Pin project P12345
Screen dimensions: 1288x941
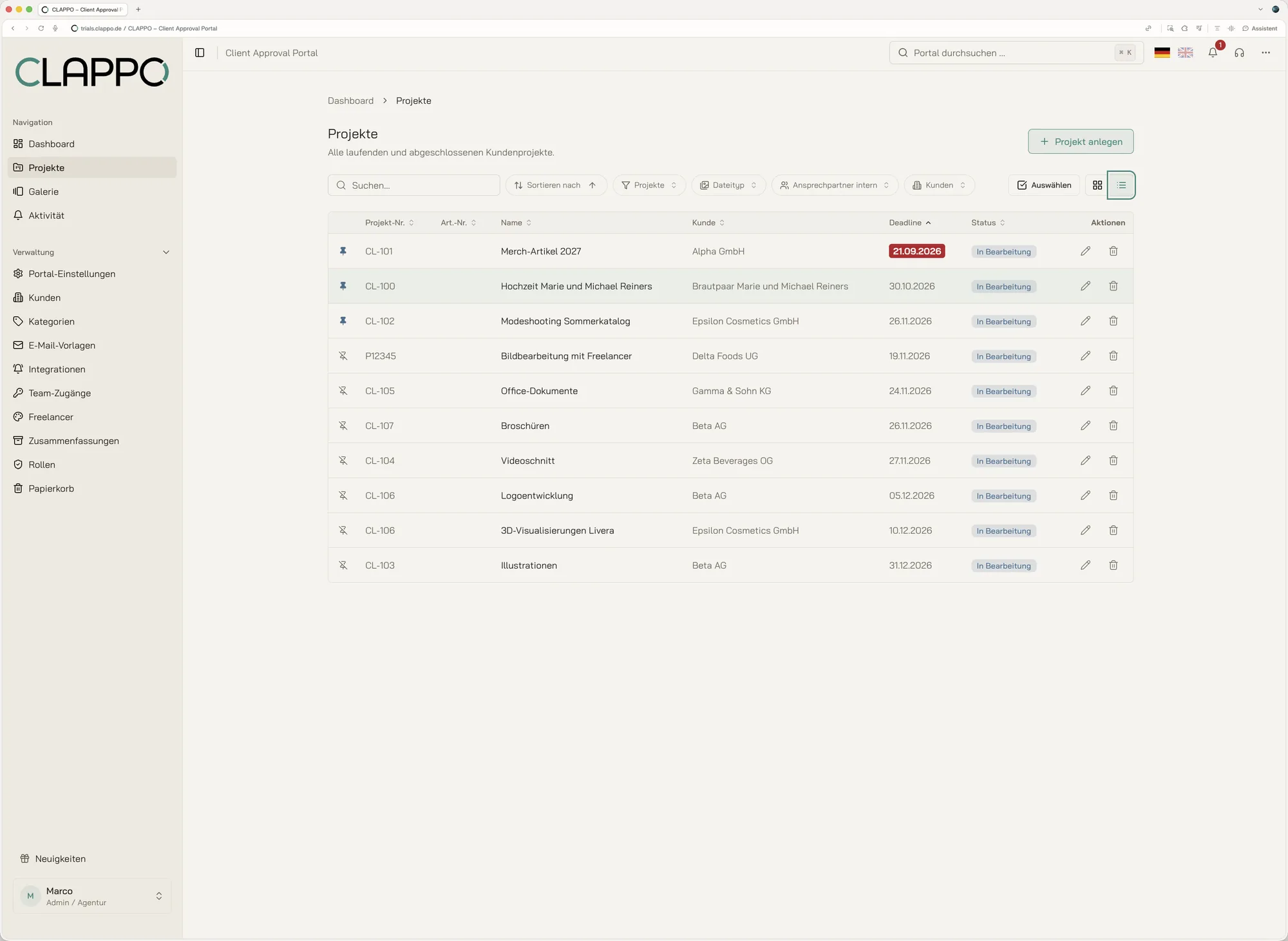(x=343, y=356)
